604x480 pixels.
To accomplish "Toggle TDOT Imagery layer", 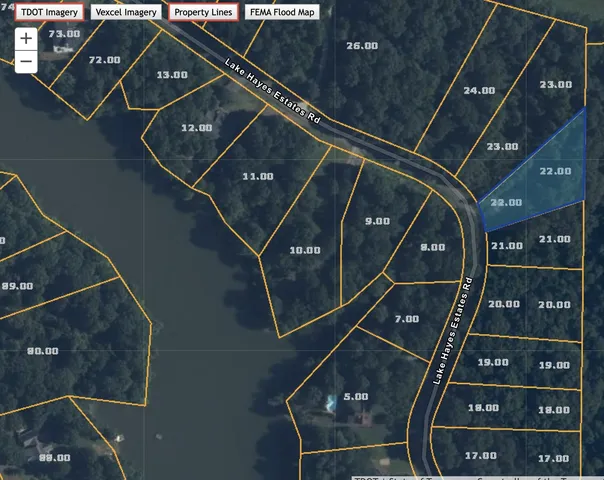I will (47, 13).
